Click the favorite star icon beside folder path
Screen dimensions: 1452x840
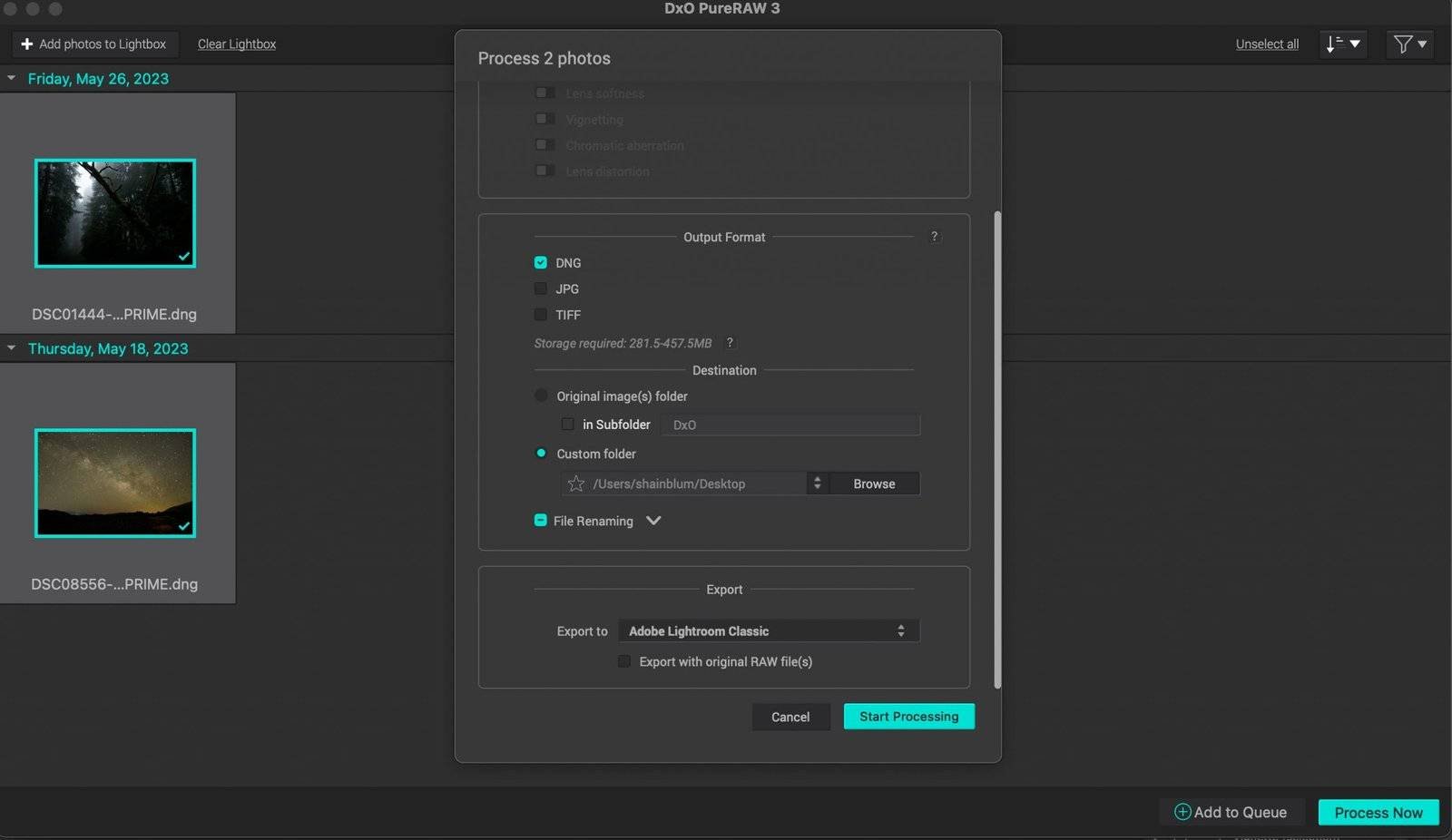[575, 483]
